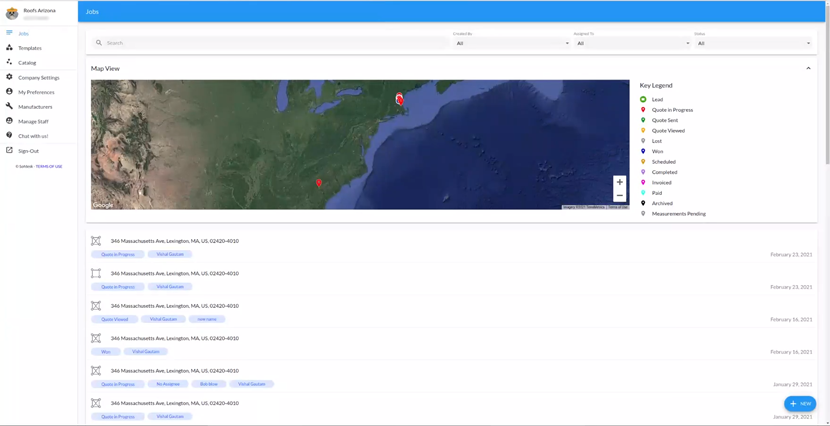The image size is (830, 426).
Task: Select the Jobs menu item
Action: click(x=23, y=33)
